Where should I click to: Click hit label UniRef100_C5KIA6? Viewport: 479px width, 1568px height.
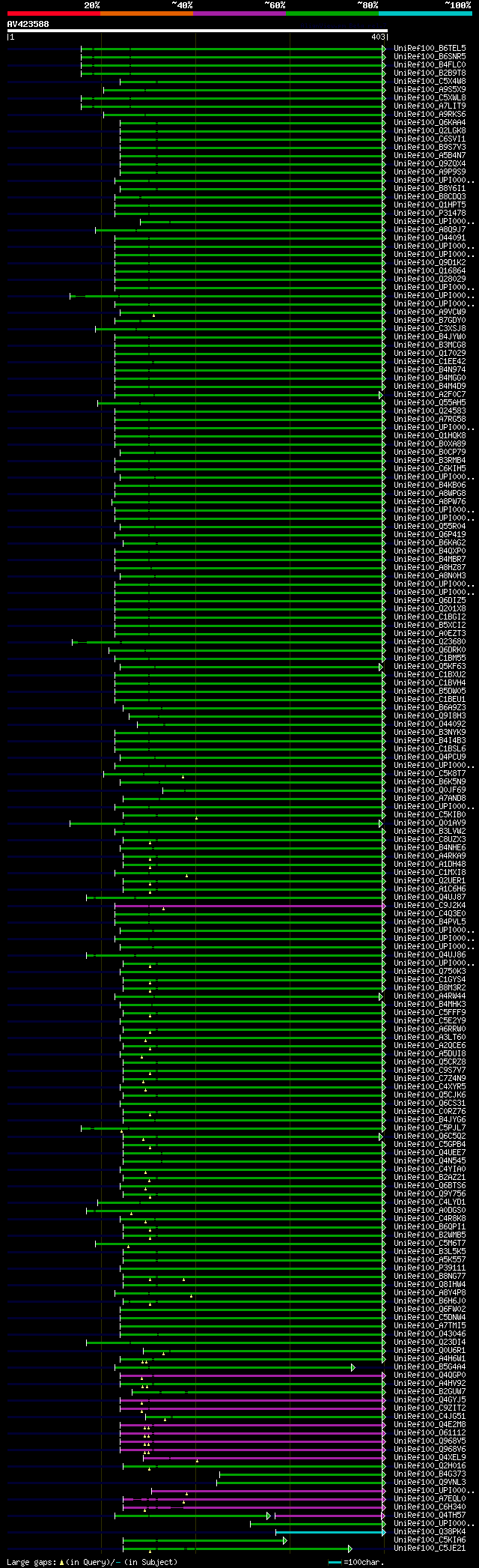point(430,1540)
